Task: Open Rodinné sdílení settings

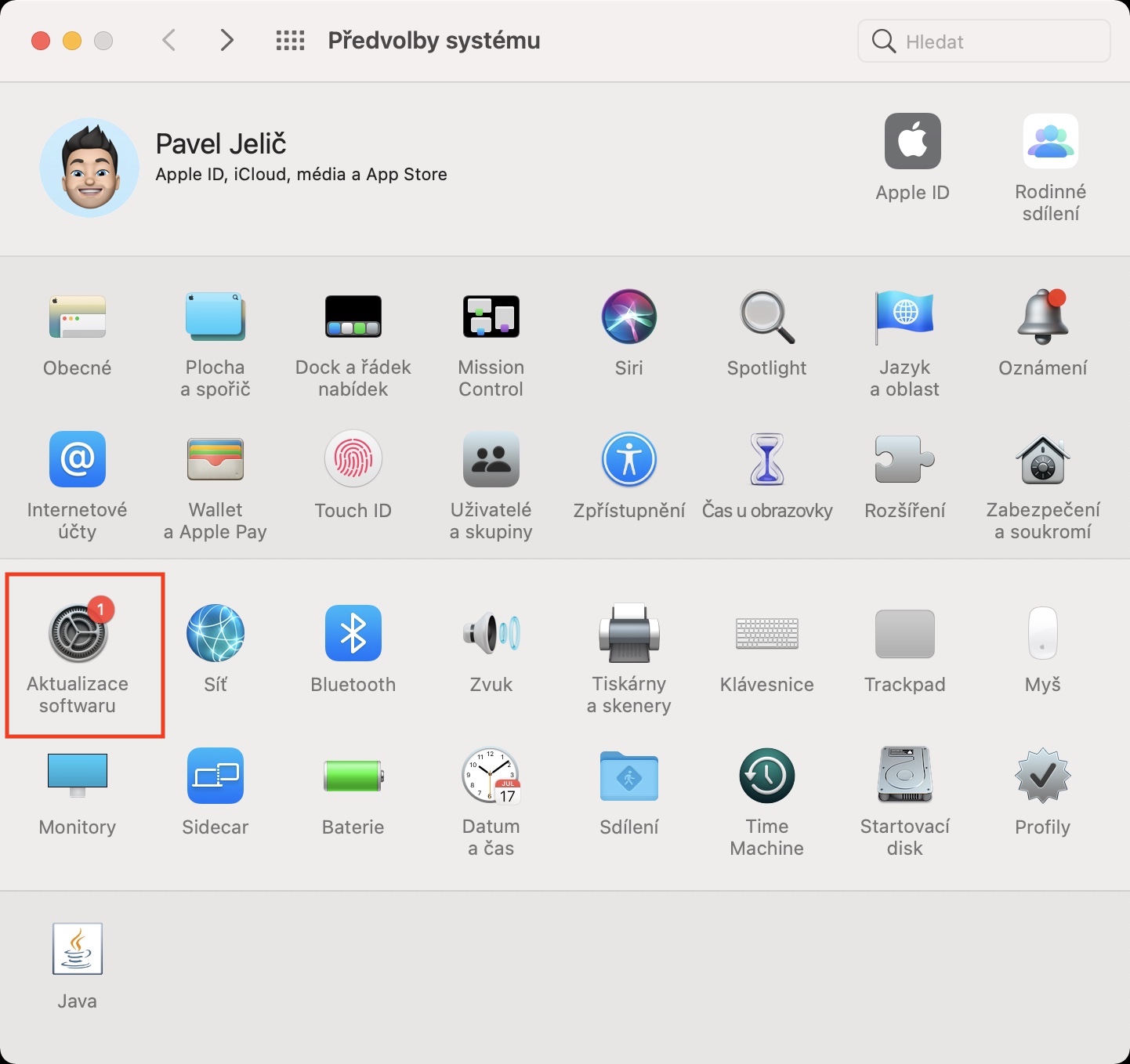Action: (x=1051, y=141)
